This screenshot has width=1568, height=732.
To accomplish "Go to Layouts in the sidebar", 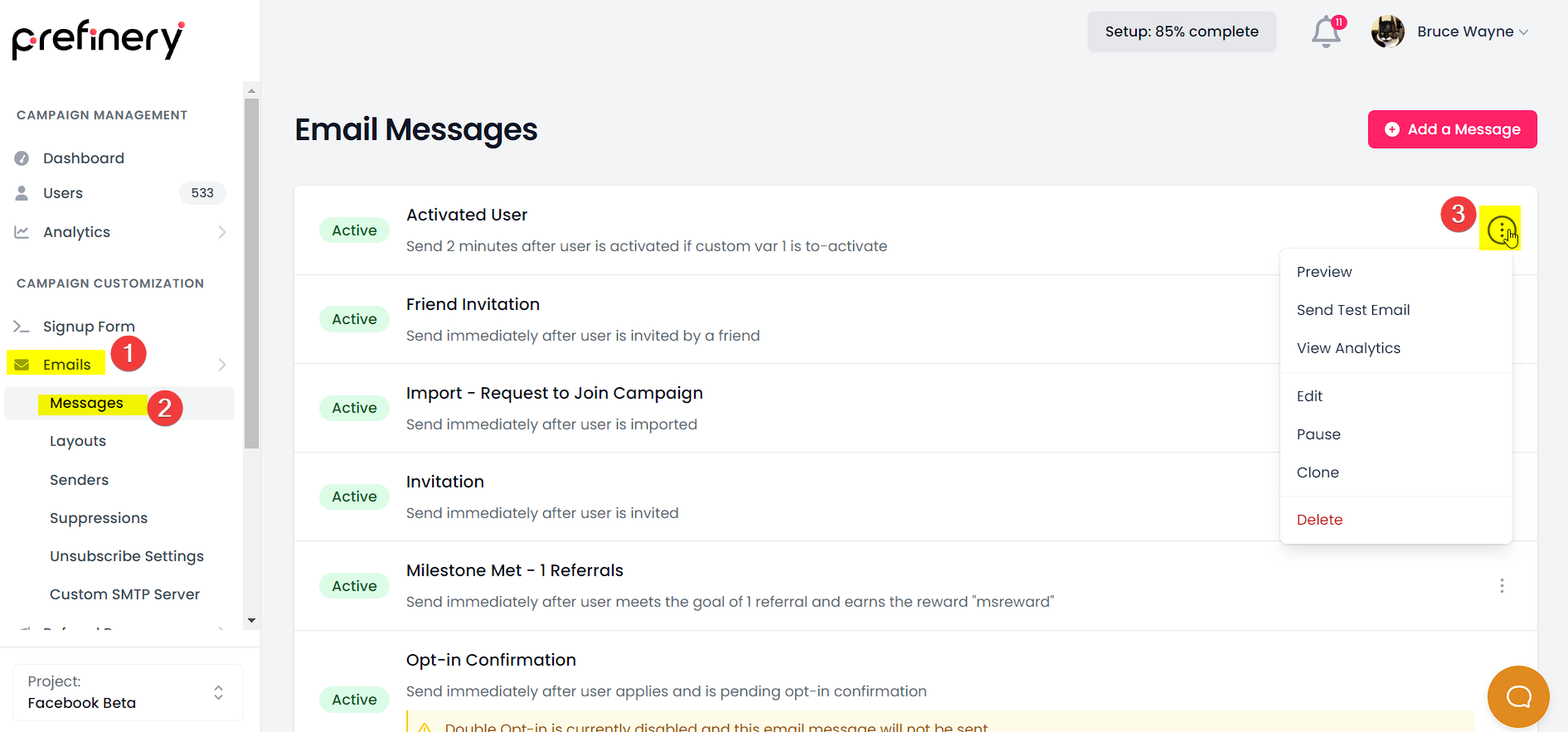I will pos(78,441).
